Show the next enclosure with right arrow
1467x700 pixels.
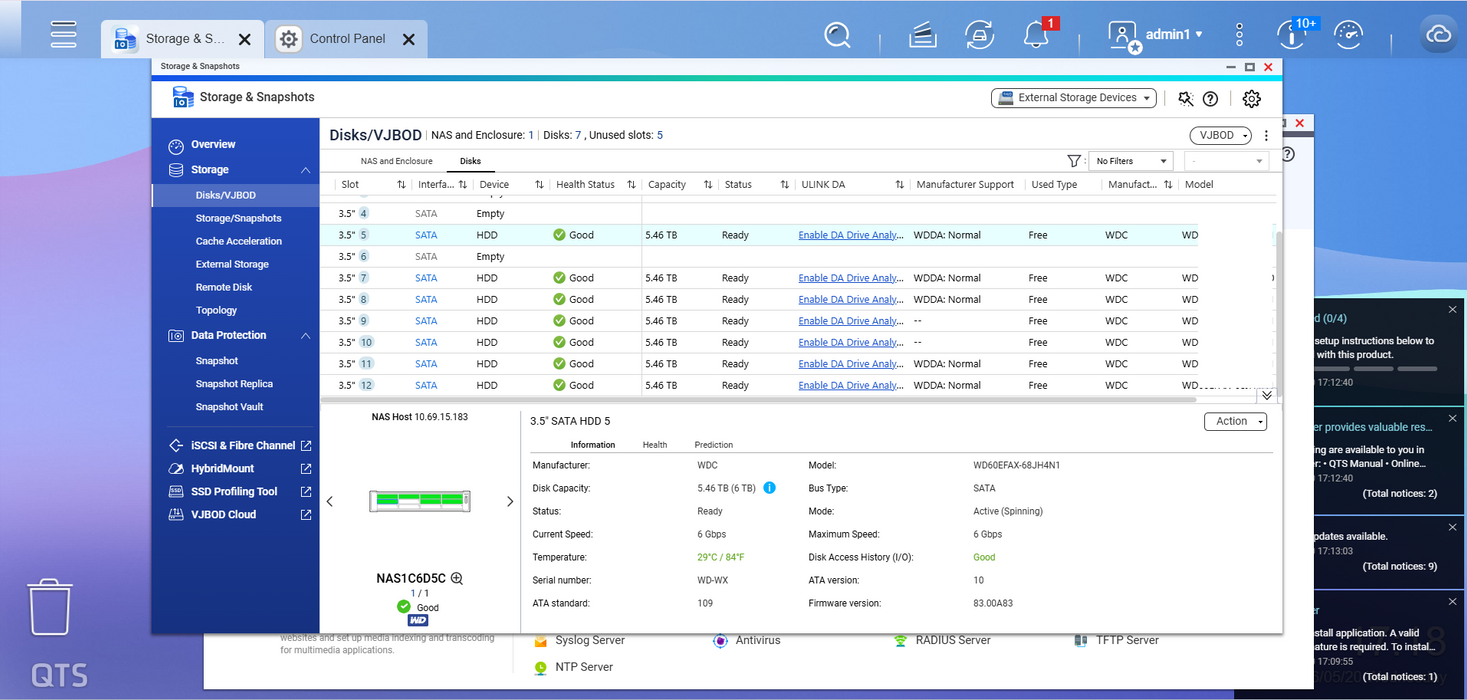tap(509, 501)
